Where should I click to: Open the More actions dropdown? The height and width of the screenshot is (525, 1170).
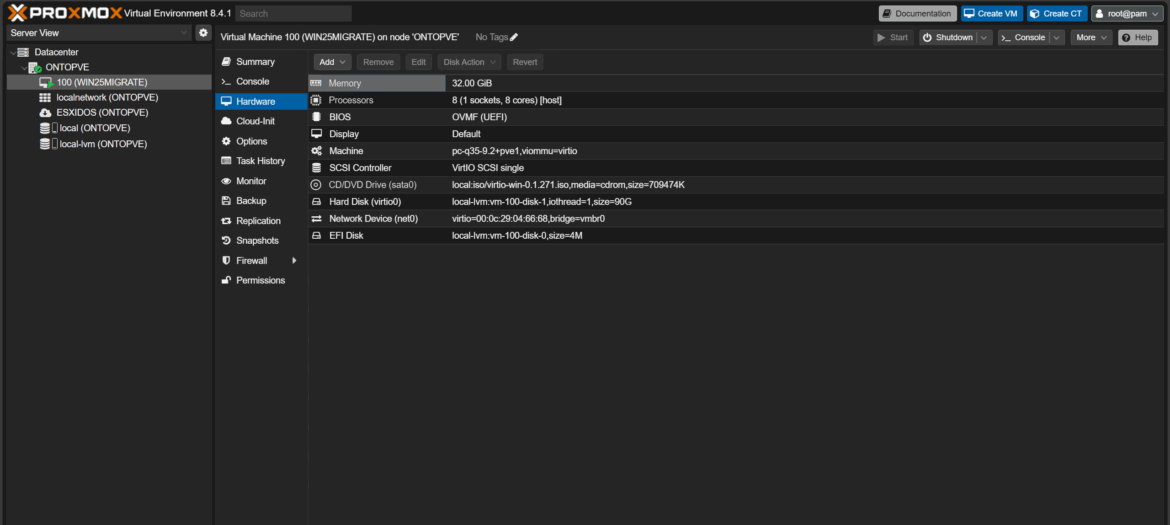coord(1091,37)
